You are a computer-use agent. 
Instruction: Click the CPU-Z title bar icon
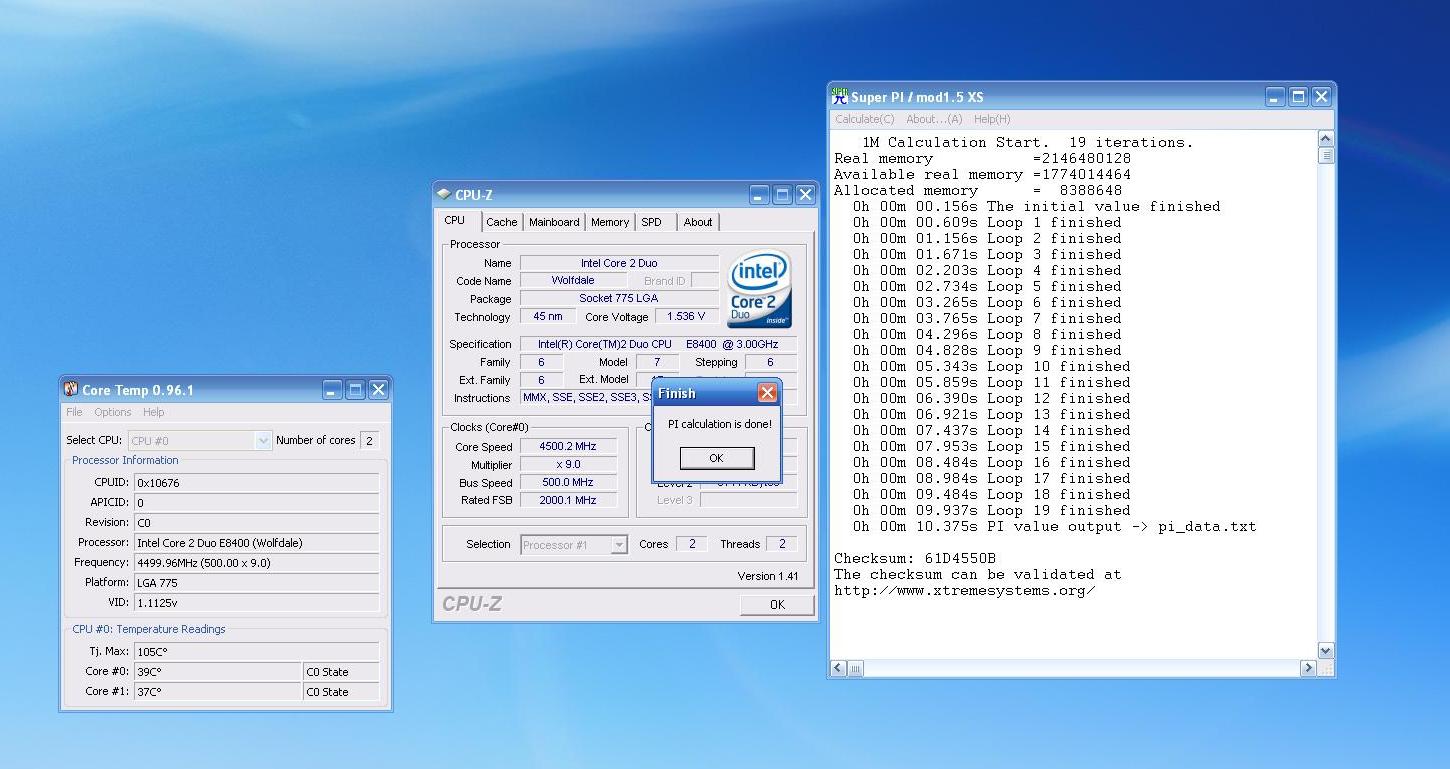(444, 194)
